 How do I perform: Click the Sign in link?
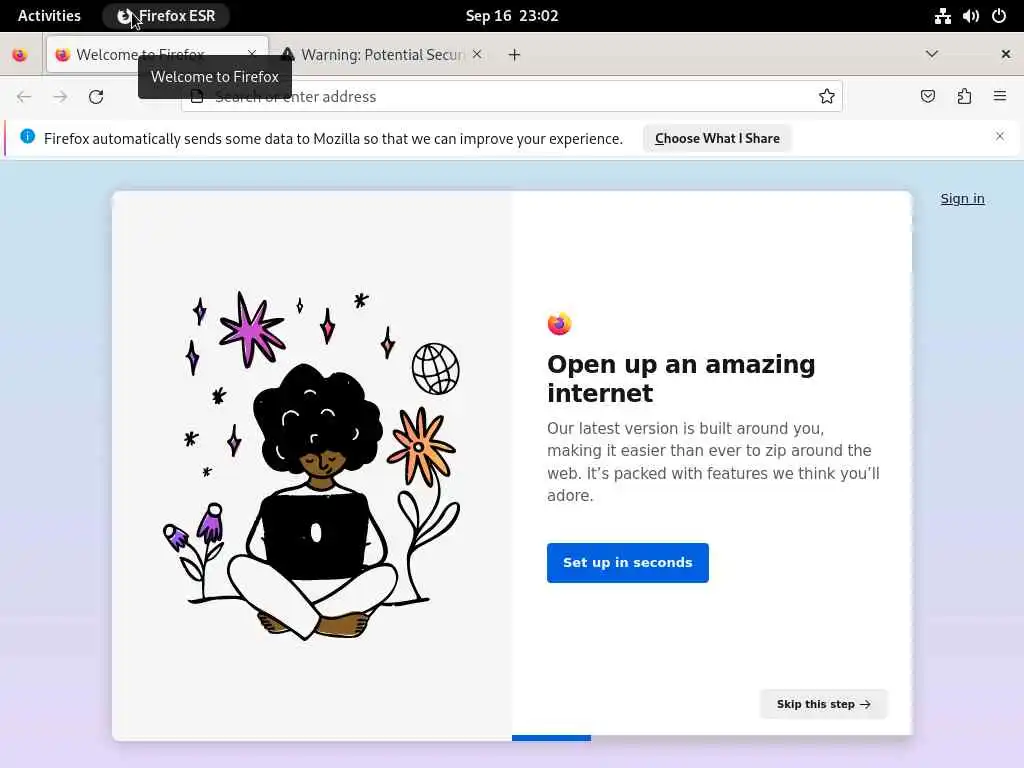962,199
